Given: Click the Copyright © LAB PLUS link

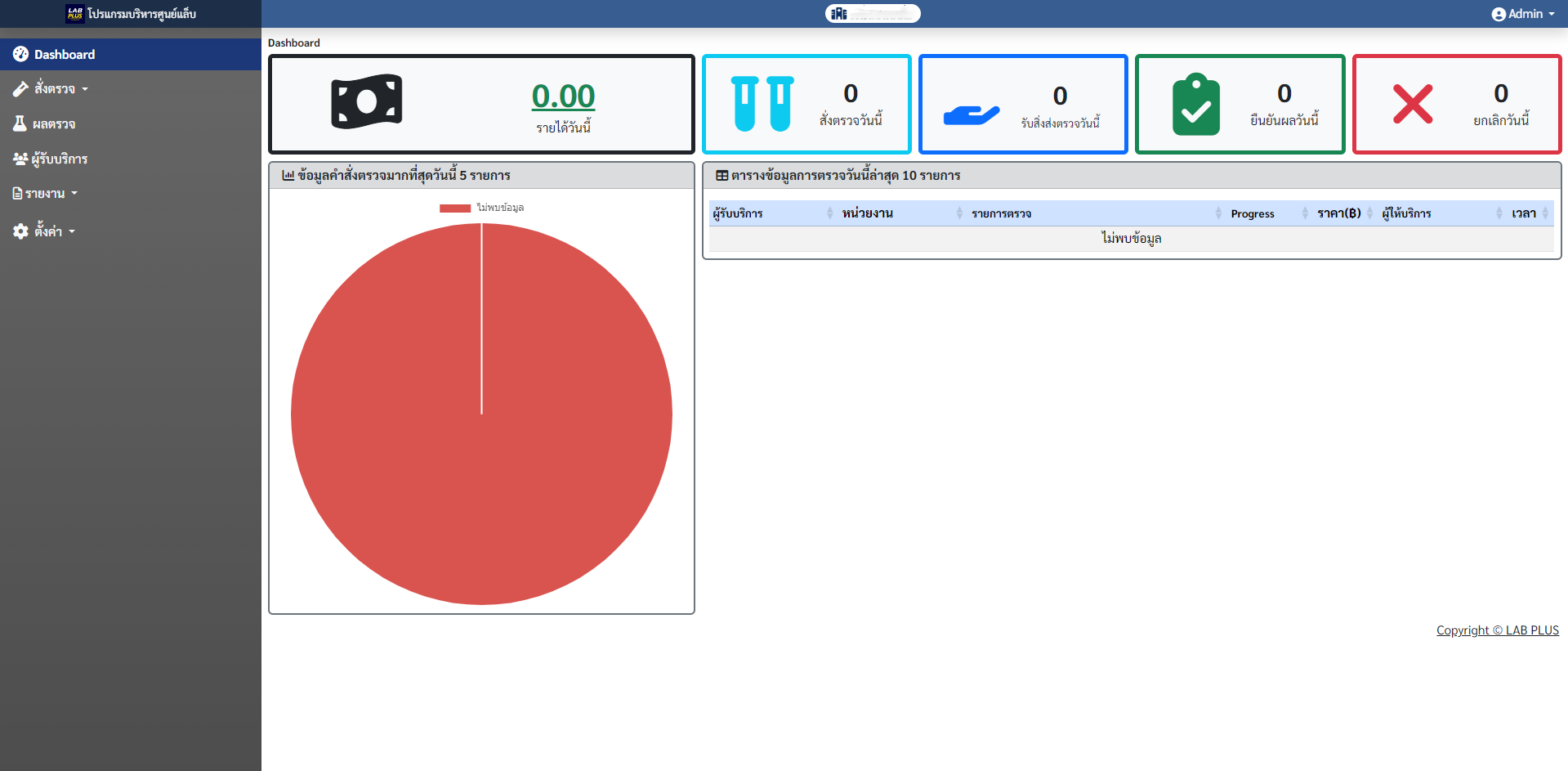Looking at the screenshot, I should (x=1497, y=630).
